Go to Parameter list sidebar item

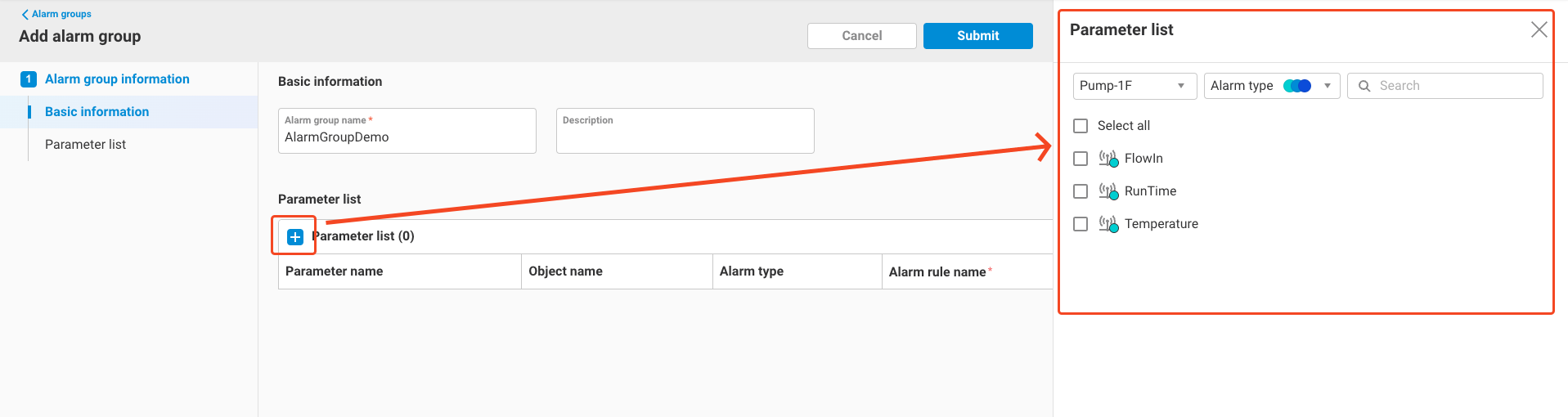(85, 145)
